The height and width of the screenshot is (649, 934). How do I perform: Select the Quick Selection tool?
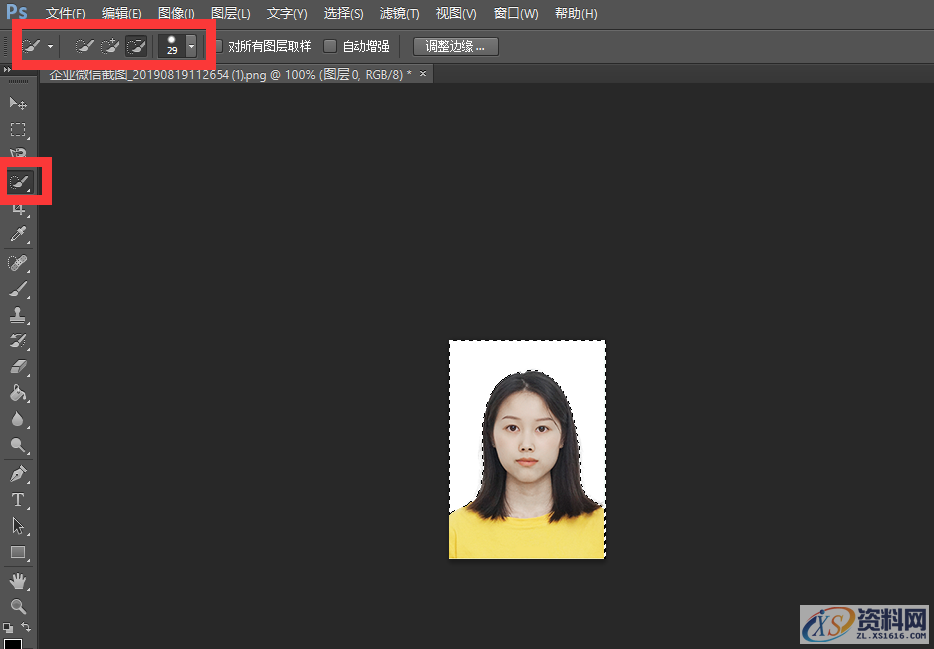(18, 181)
